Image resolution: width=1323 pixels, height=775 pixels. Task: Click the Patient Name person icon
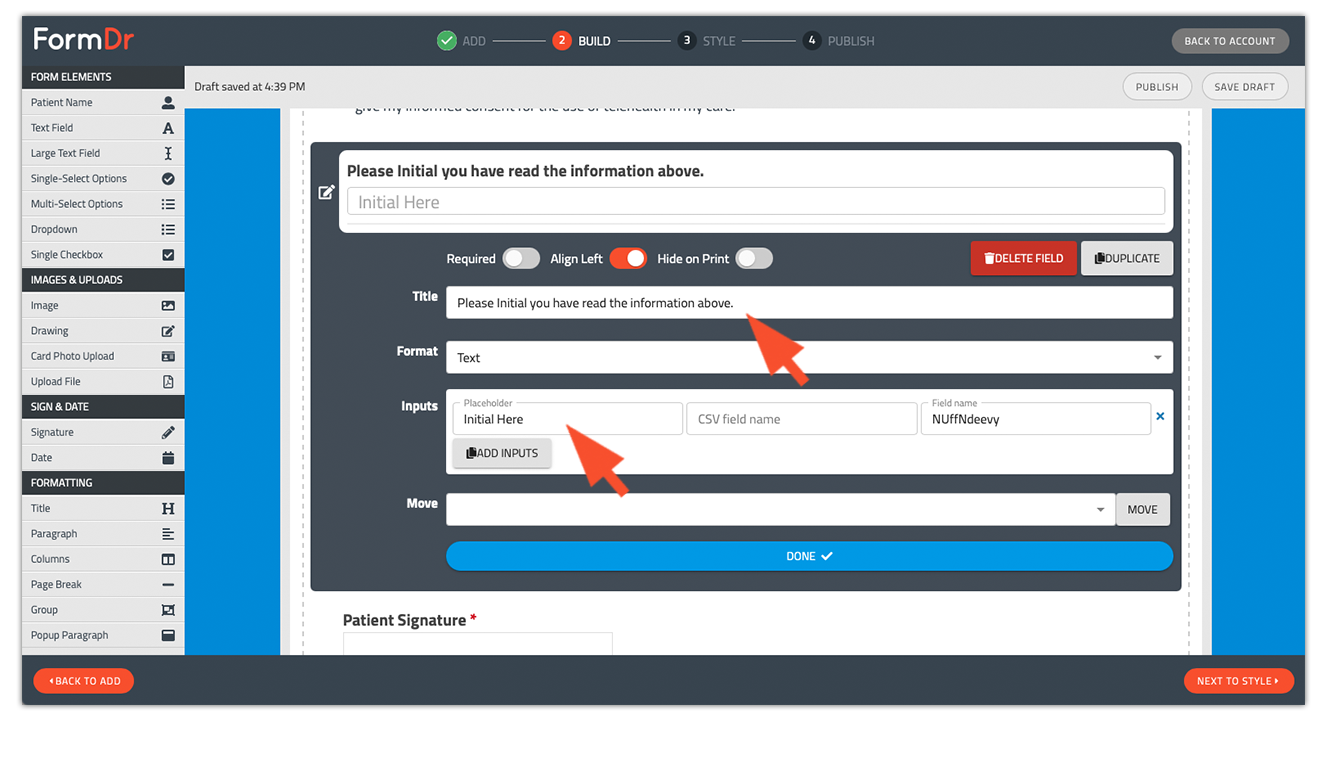click(168, 102)
